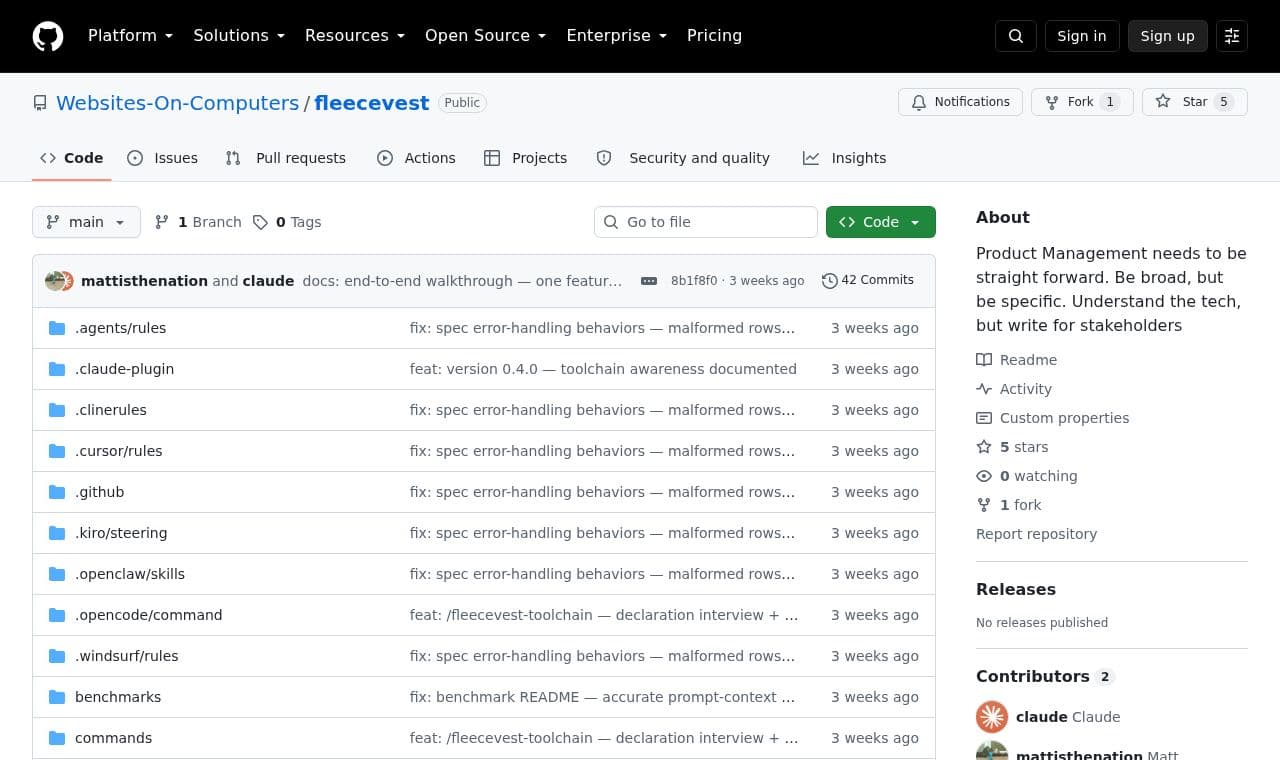
Task: Click the Go to file field
Action: 706,222
